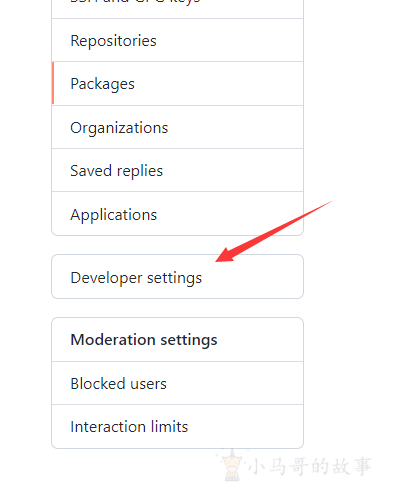Screen dimensions: 414x494
Task: Click the word "limits" in Interaction limits
Action: [x=169, y=427]
